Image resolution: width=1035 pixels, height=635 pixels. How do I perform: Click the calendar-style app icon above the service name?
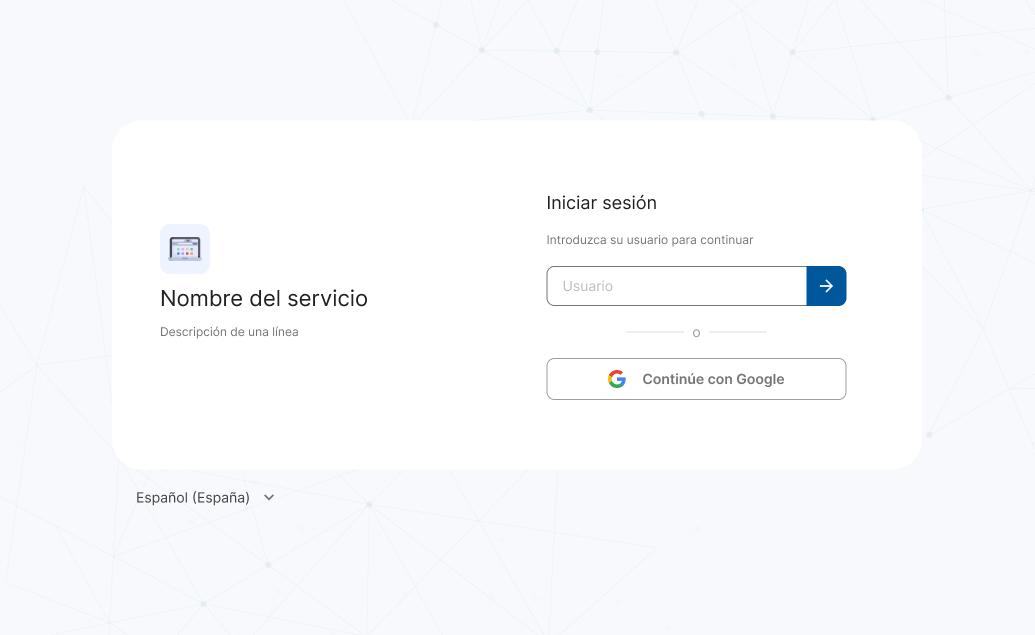pos(185,248)
